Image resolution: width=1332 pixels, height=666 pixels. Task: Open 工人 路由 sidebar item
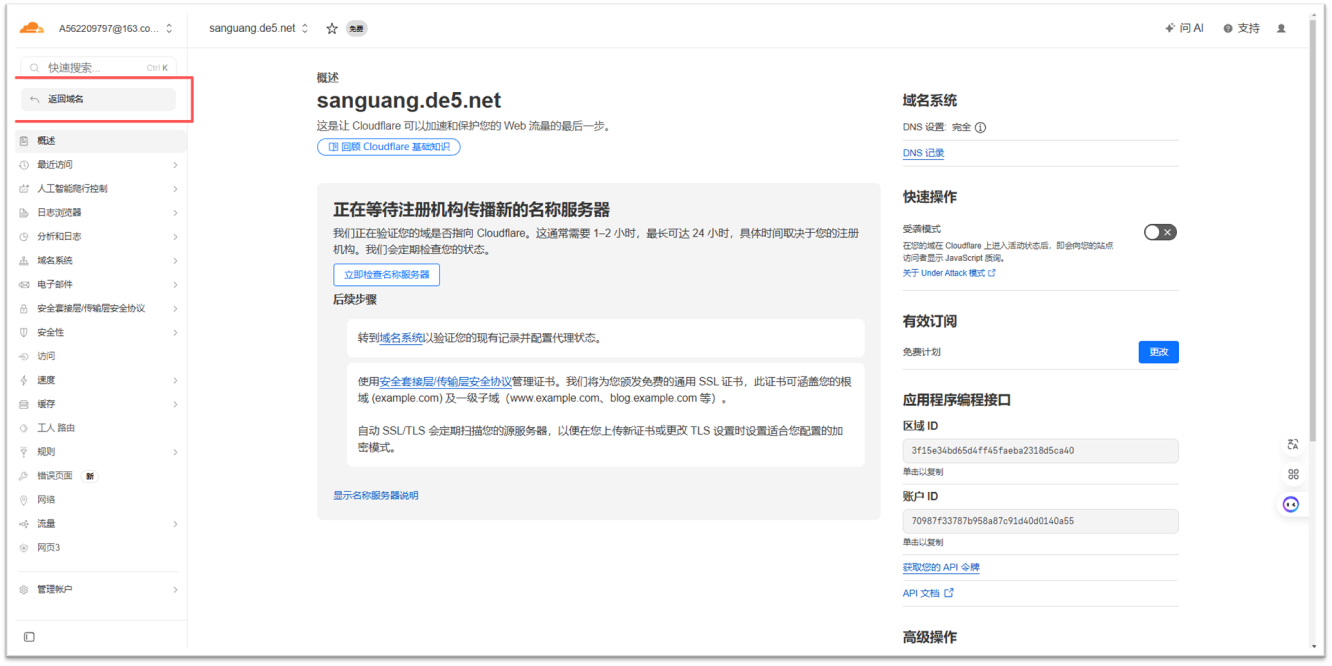[56, 428]
